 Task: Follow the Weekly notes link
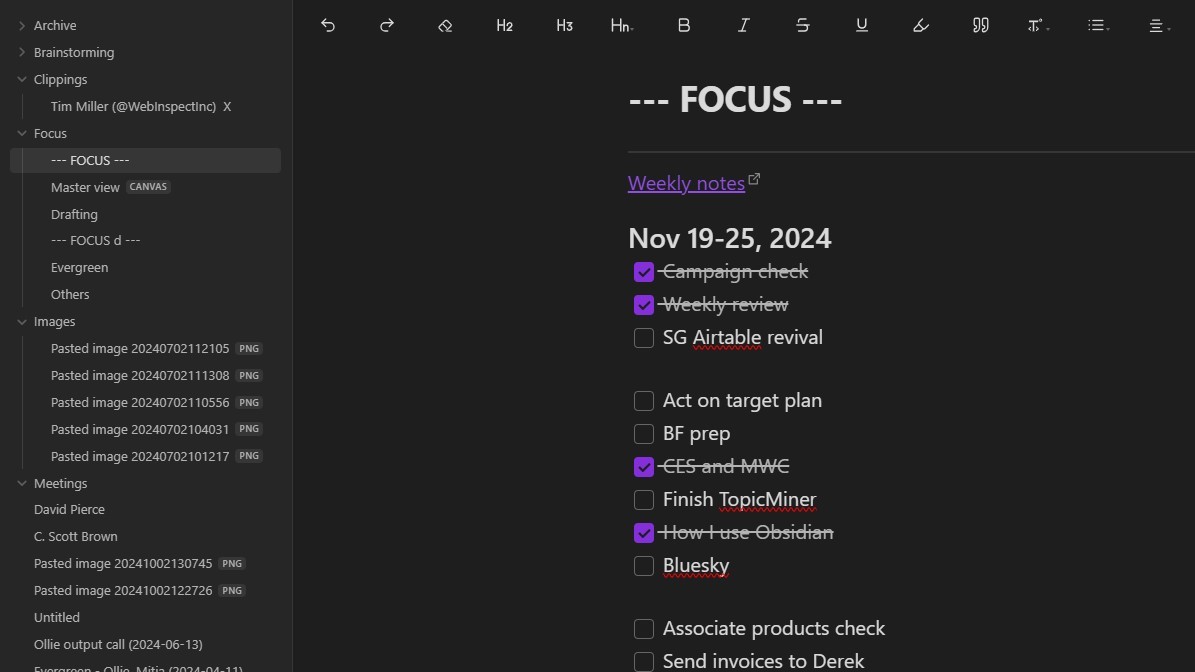[686, 183]
